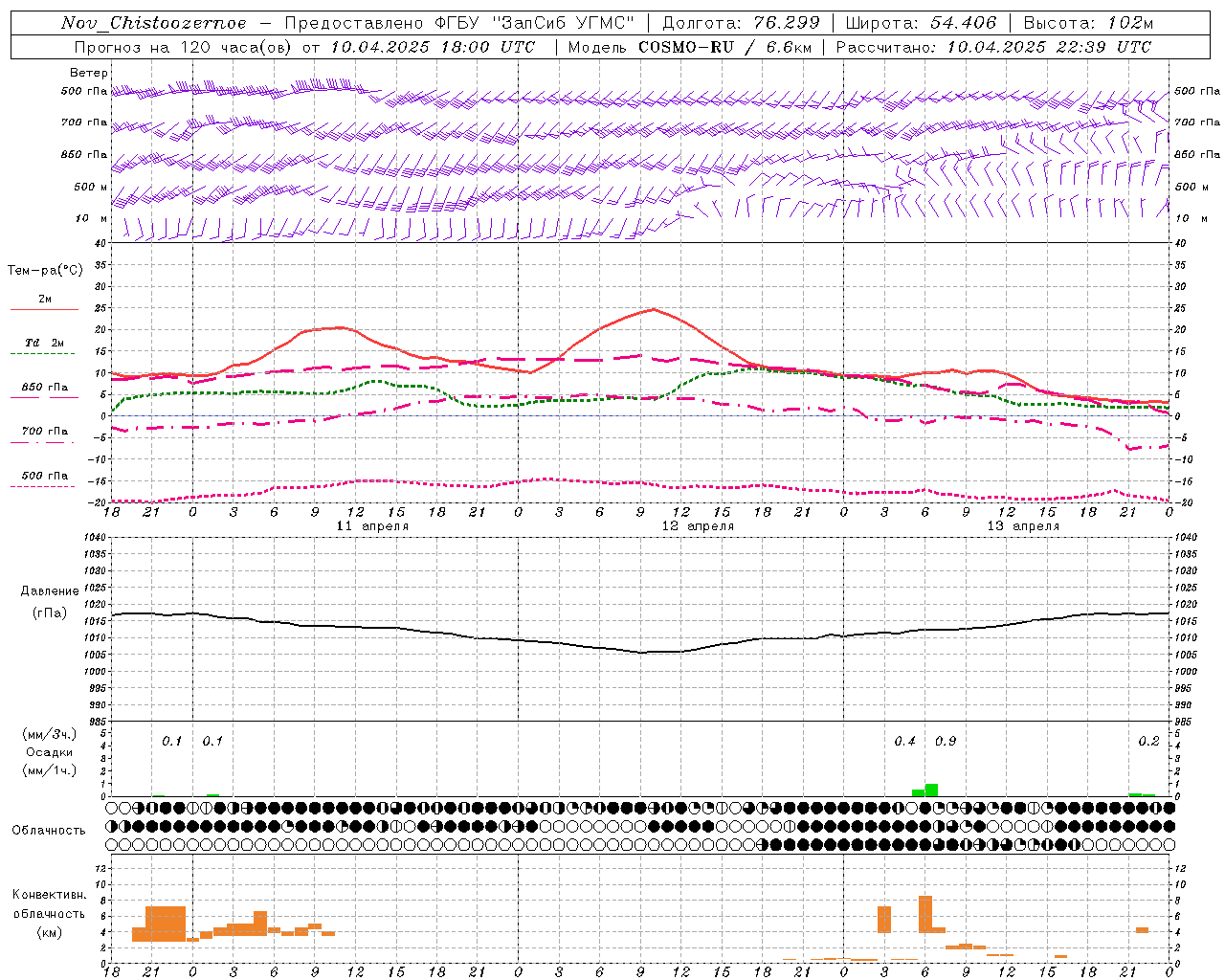Viewport: 1225px width, 980px height.
Task: Select the forecast start 10.04.2025 18:00 UTC
Action: pyautogui.click(x=433, y=47)
